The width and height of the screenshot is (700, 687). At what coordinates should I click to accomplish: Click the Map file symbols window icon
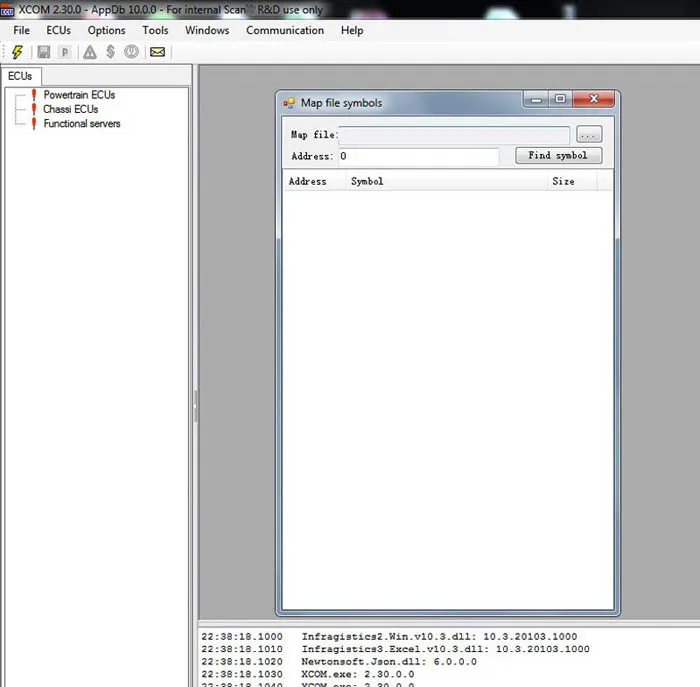tap(289, 103)
